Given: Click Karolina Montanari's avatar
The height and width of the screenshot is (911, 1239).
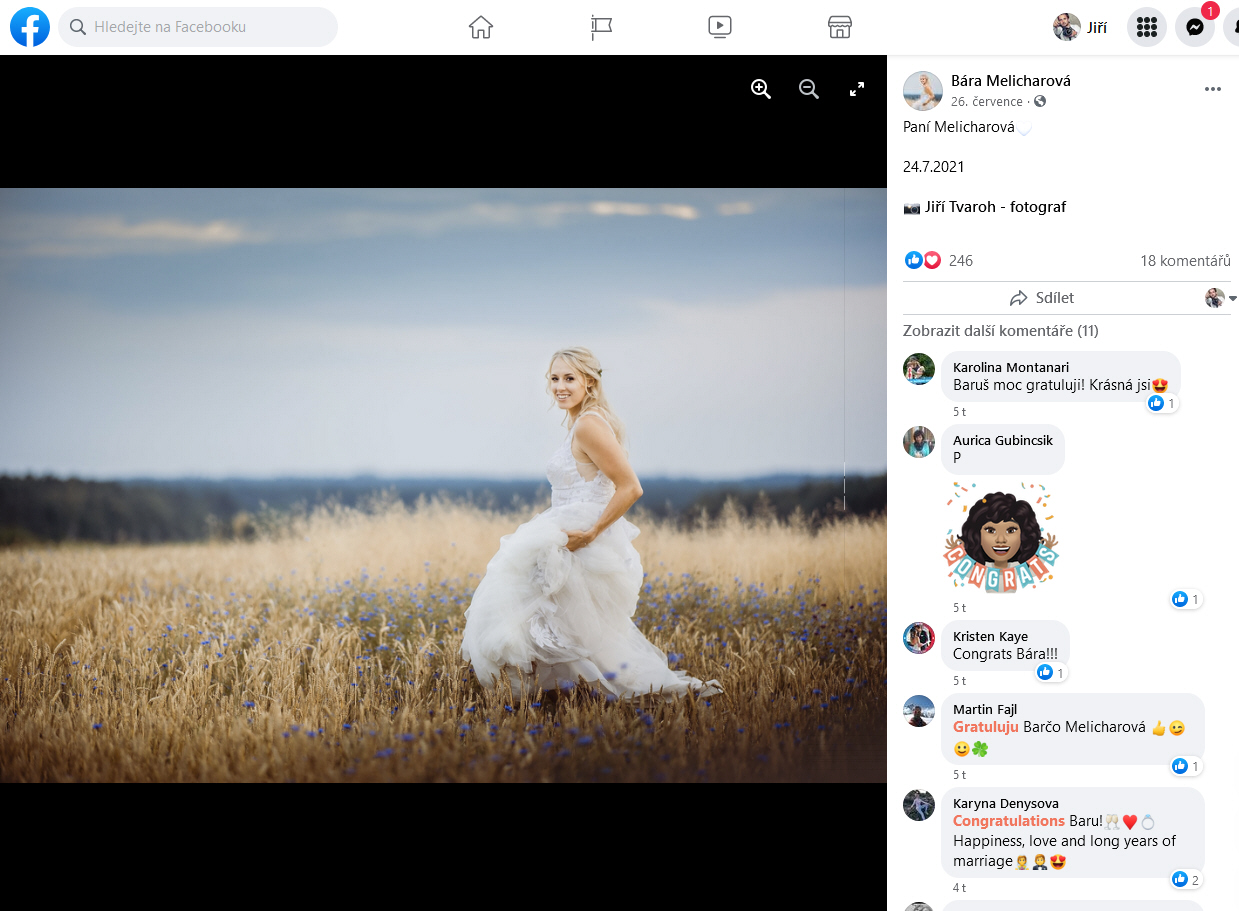Looking at the screenshot, I should coord(919,369).
